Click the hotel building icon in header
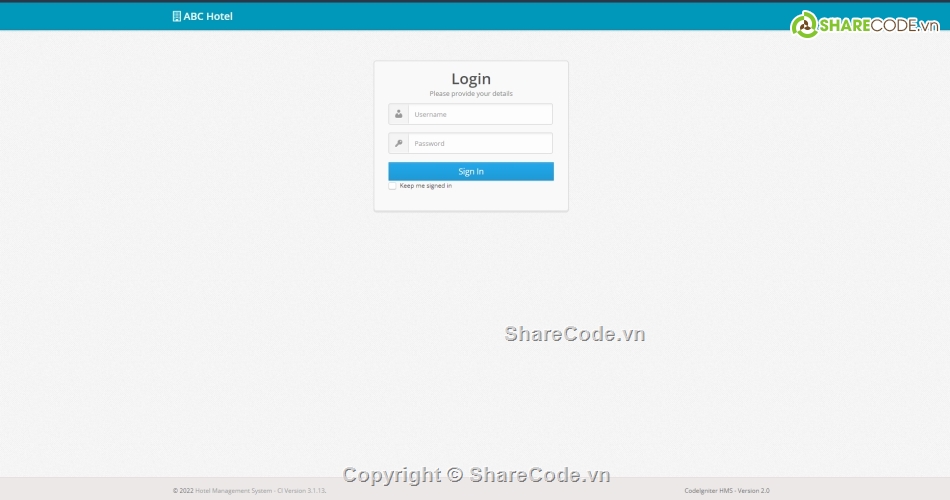Image resolution: width=950 pixels, height=500 pixels. [176, 16]
